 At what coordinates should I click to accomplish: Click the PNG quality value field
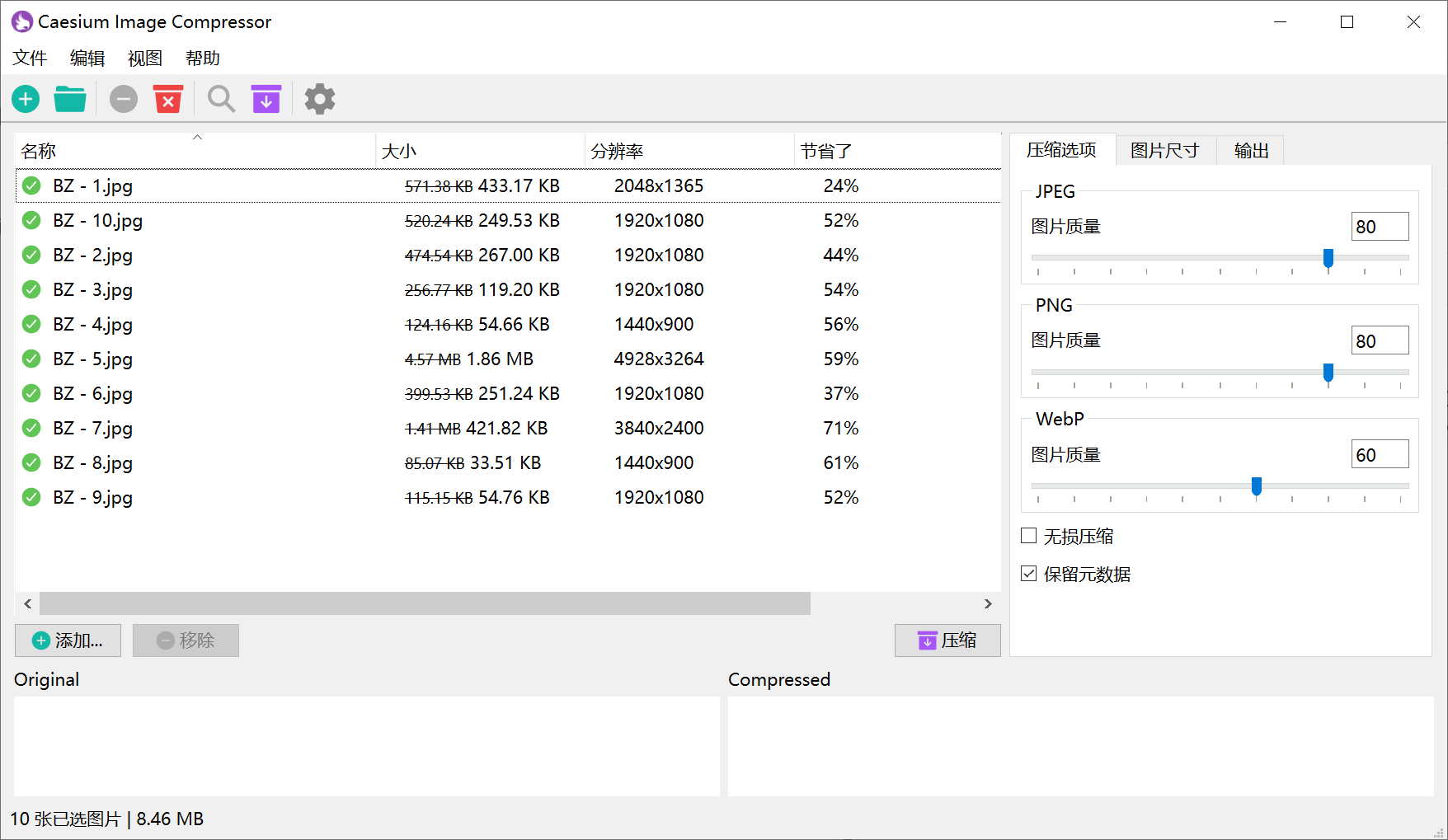tap(1380, 340)
